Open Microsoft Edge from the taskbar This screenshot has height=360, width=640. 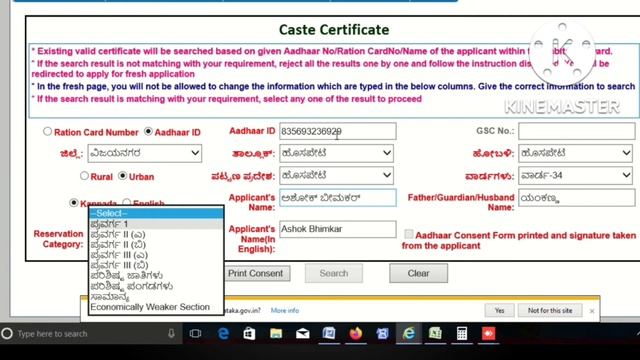223,333
